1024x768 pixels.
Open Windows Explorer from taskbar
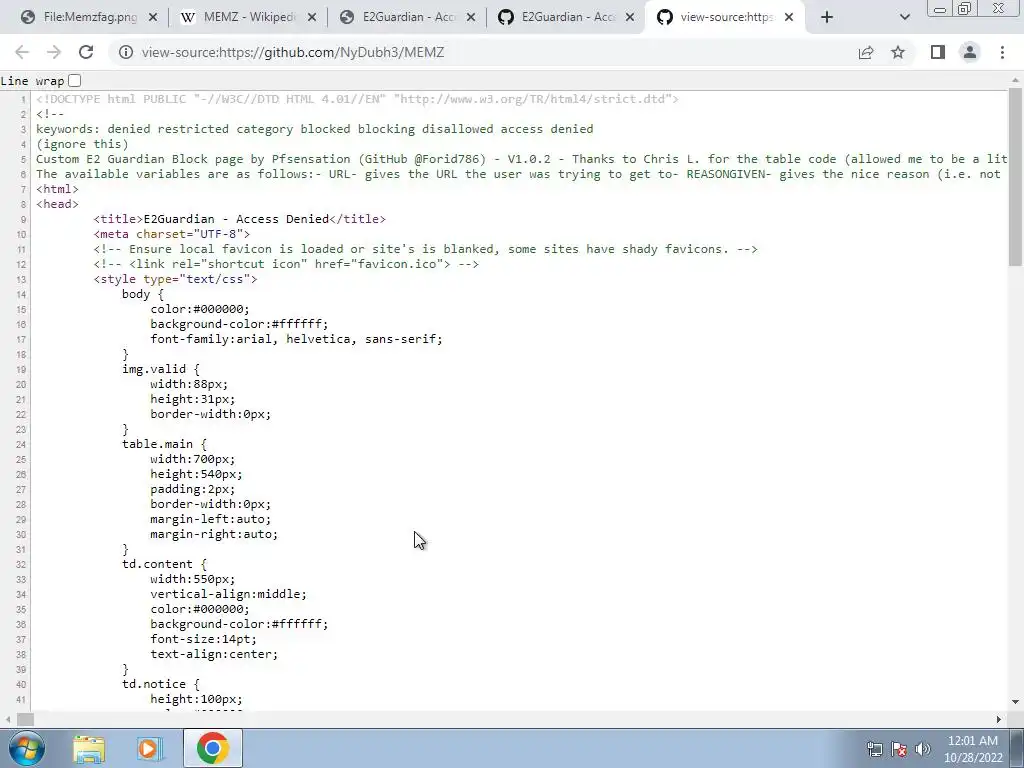point(89,748)
